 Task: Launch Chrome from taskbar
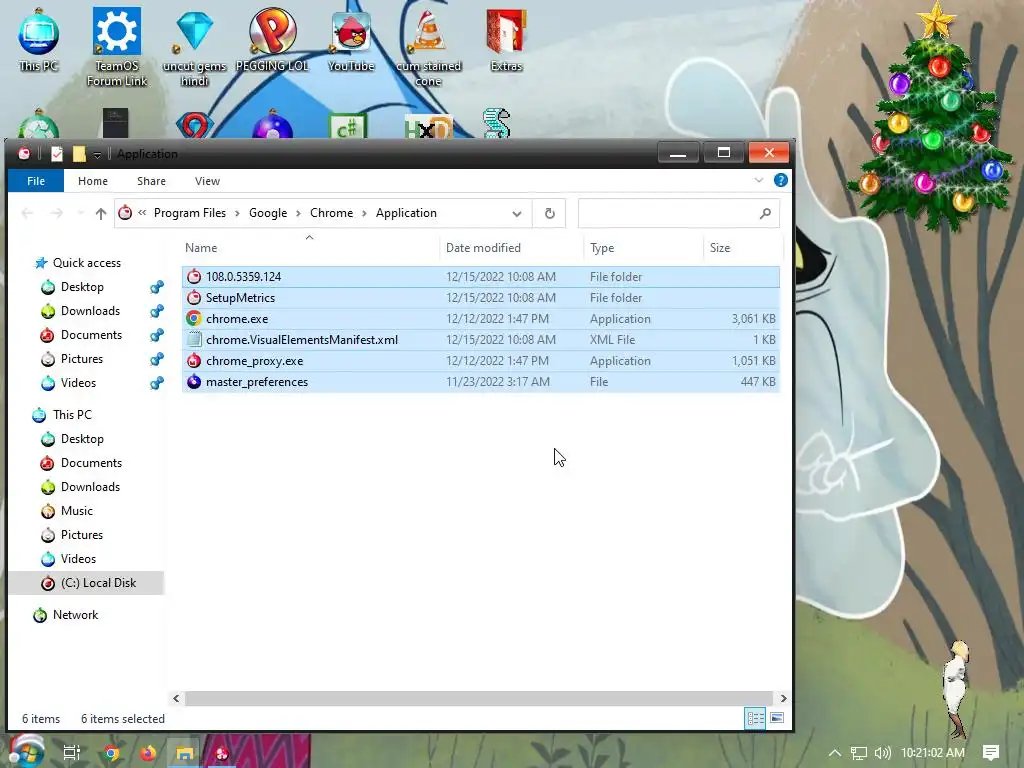point(112,753)
